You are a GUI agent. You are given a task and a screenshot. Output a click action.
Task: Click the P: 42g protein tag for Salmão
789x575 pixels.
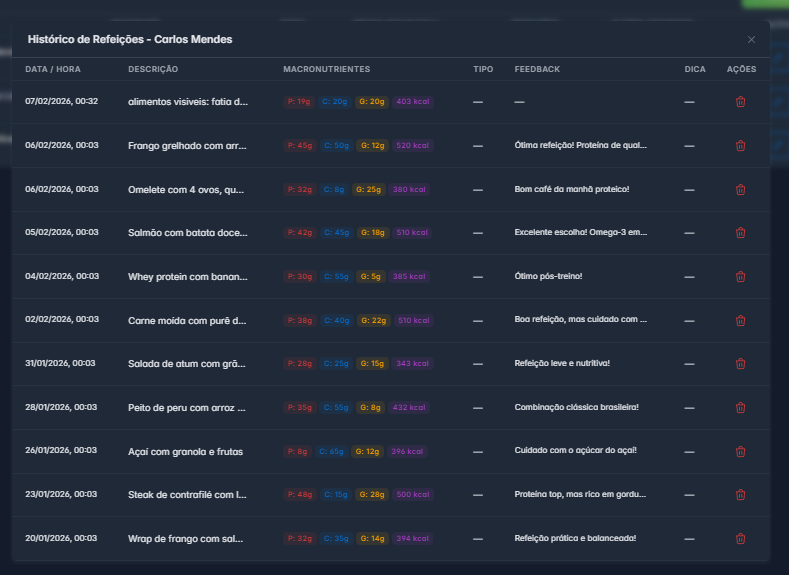[x=299, y=233]
